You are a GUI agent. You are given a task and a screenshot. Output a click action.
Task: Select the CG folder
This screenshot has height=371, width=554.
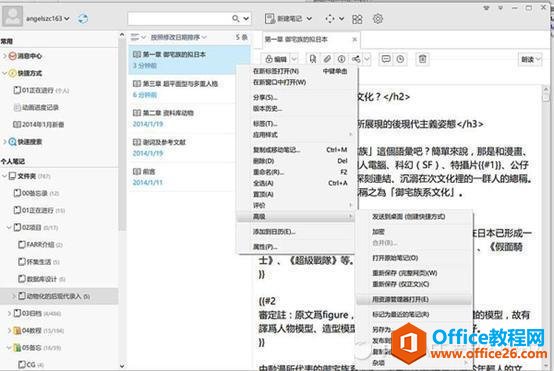point(31,364)
